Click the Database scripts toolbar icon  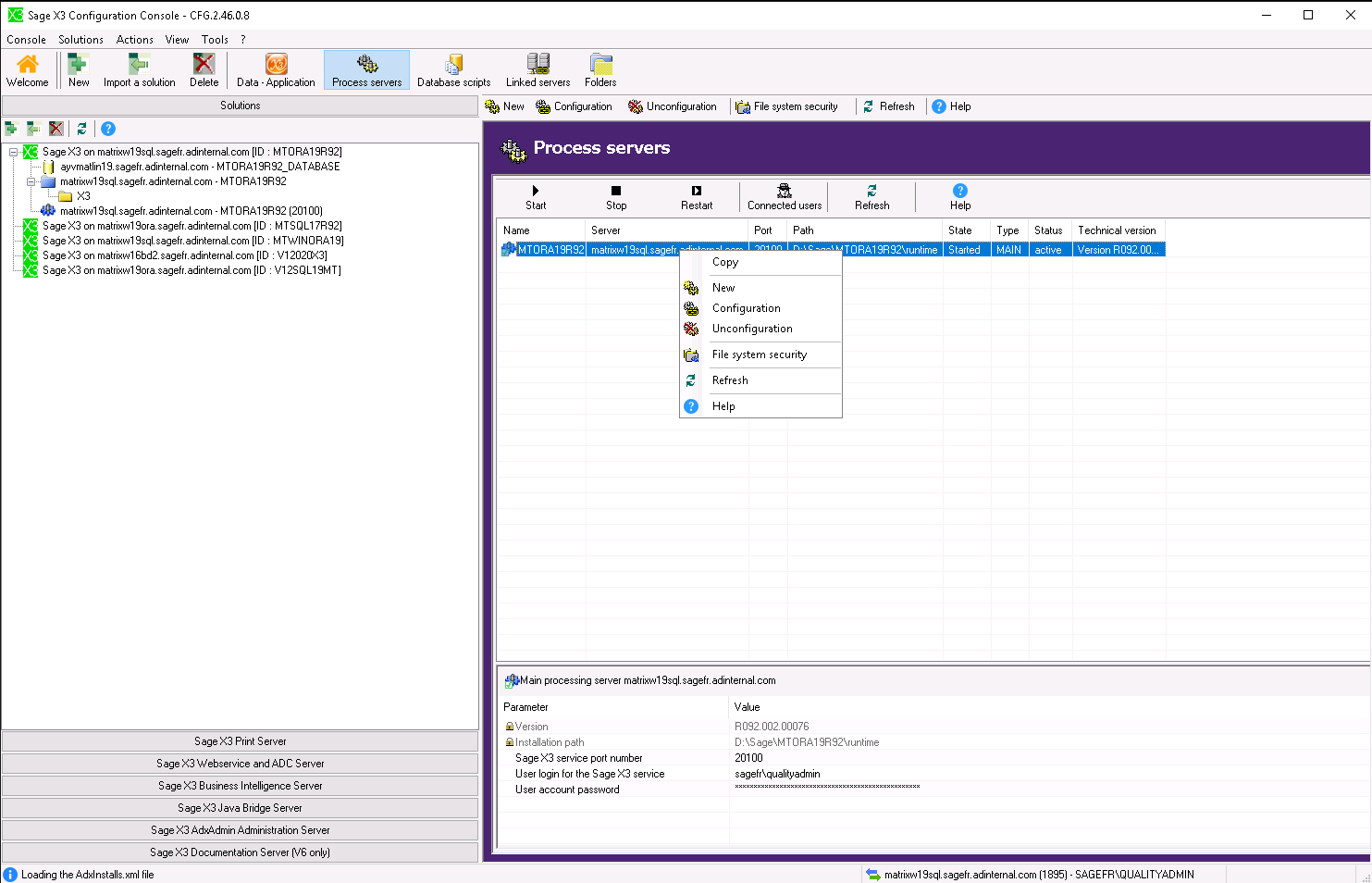pos(453,70)
